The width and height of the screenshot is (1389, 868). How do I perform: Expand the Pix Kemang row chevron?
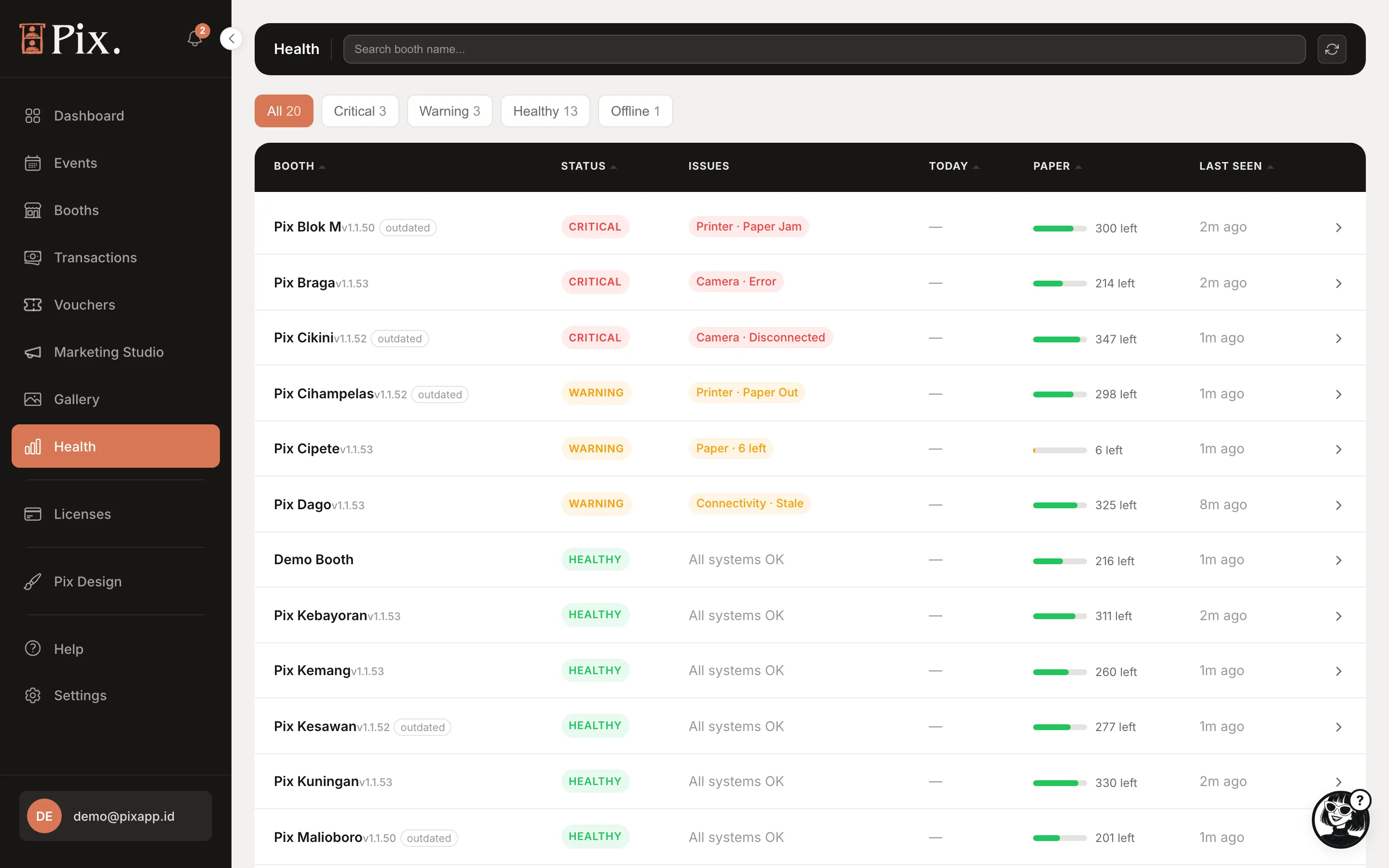pos(1338,671)
